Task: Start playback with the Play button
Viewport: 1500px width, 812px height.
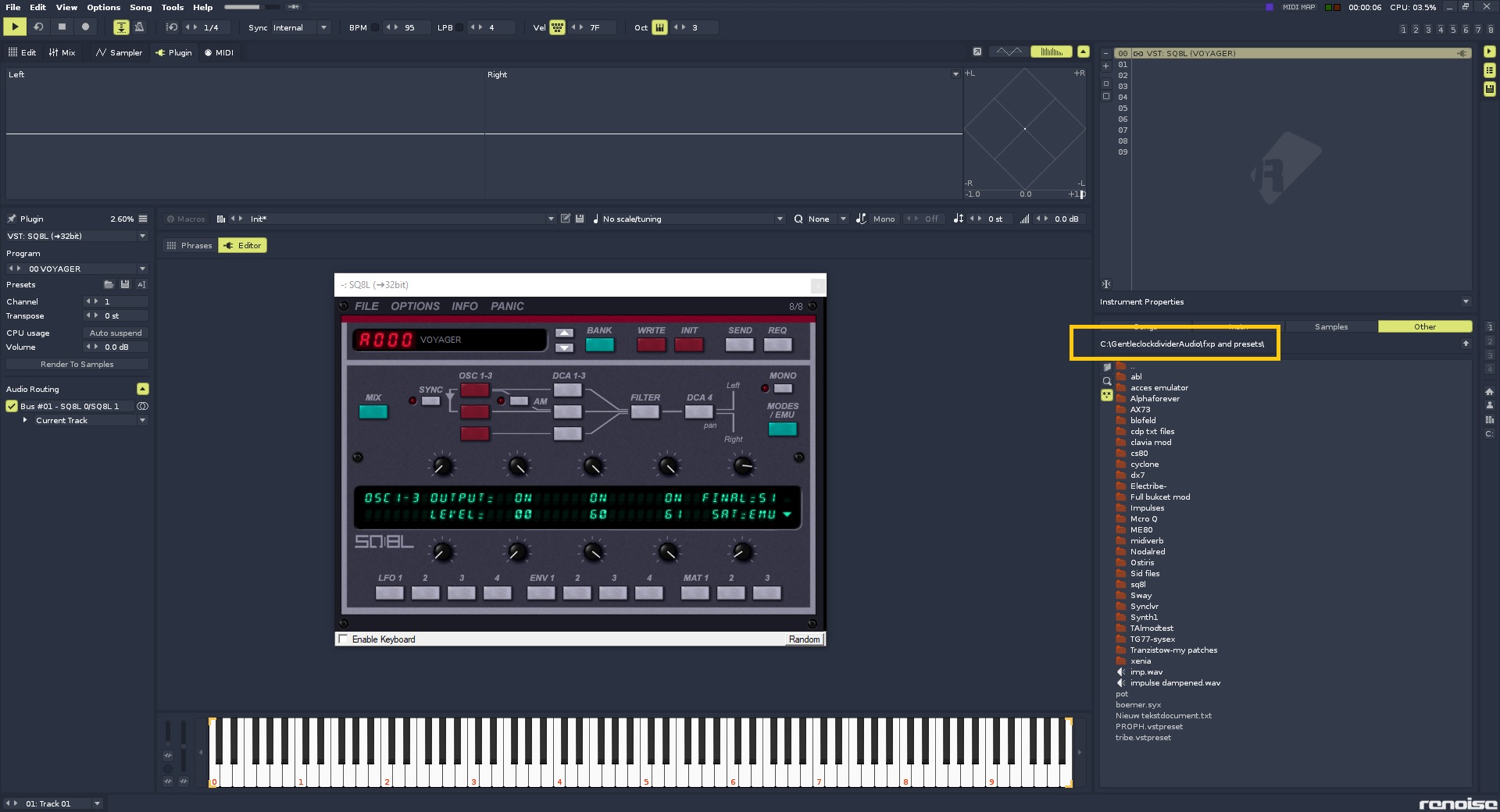Action: point(15,27)
